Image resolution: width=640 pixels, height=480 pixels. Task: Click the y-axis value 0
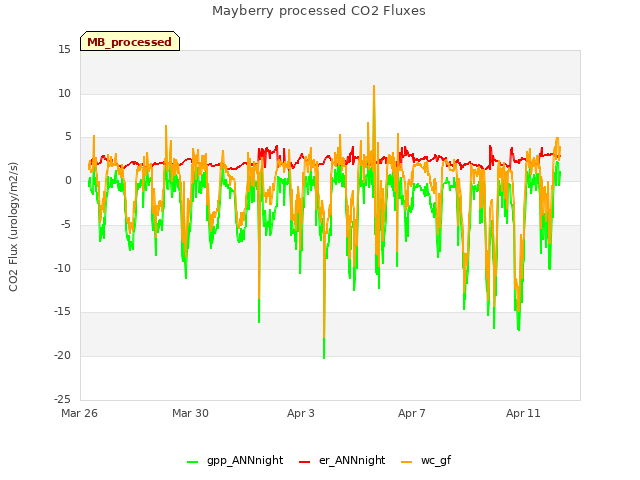(x=68, y=180)
